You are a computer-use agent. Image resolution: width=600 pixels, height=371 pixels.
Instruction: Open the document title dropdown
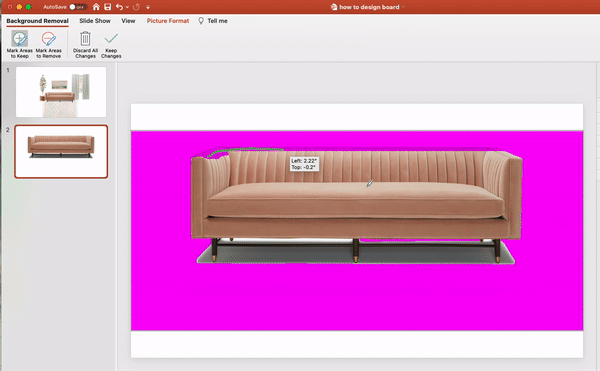tap(403, 7)
